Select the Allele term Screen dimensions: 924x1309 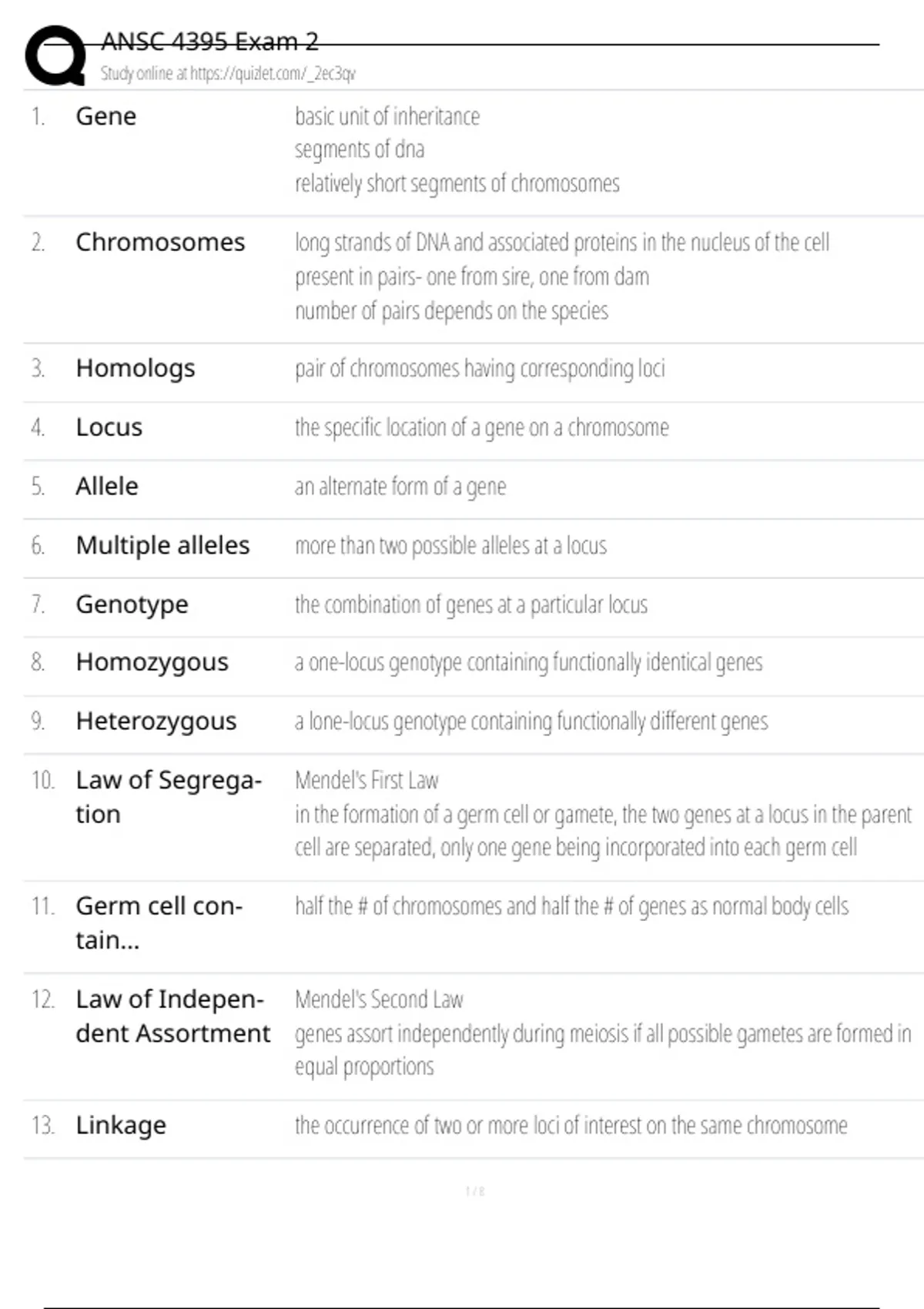coord(107,487)
